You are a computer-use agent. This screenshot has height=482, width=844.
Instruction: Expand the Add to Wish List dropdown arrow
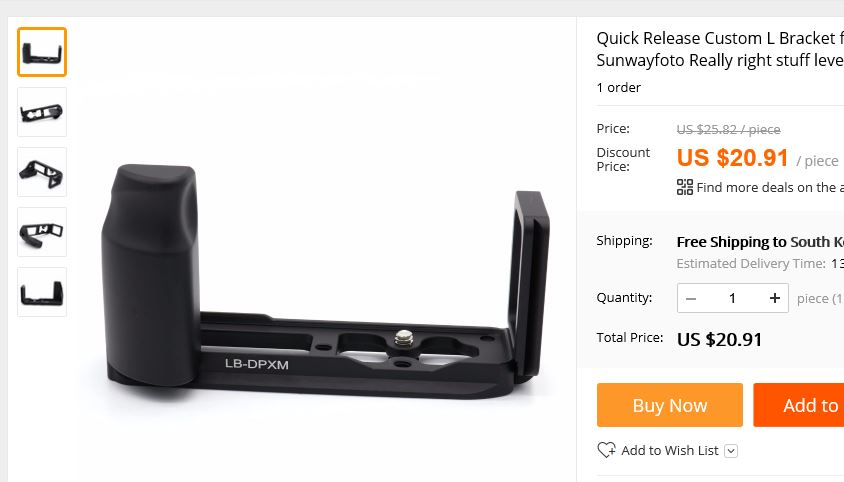click(x=731, y=451)
